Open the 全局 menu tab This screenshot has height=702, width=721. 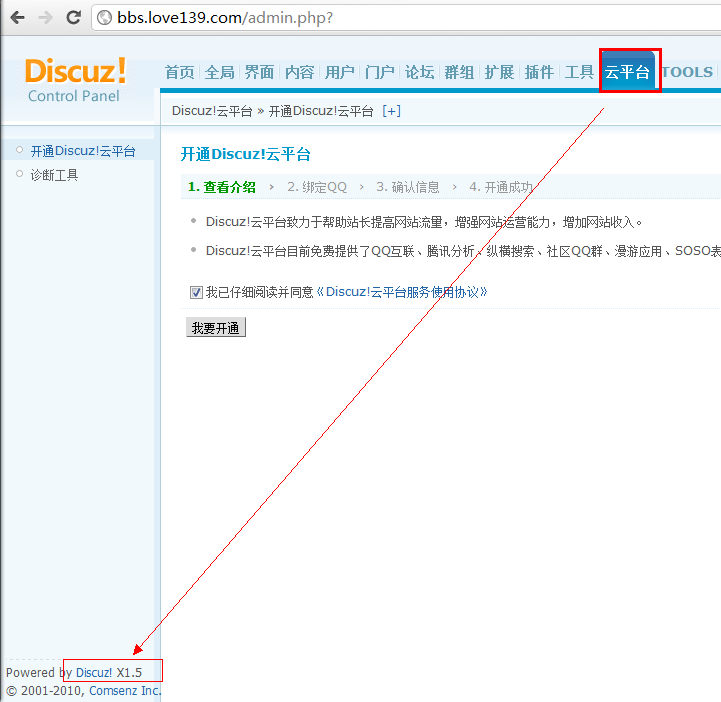pyautogui.click(x=219, y=72)
